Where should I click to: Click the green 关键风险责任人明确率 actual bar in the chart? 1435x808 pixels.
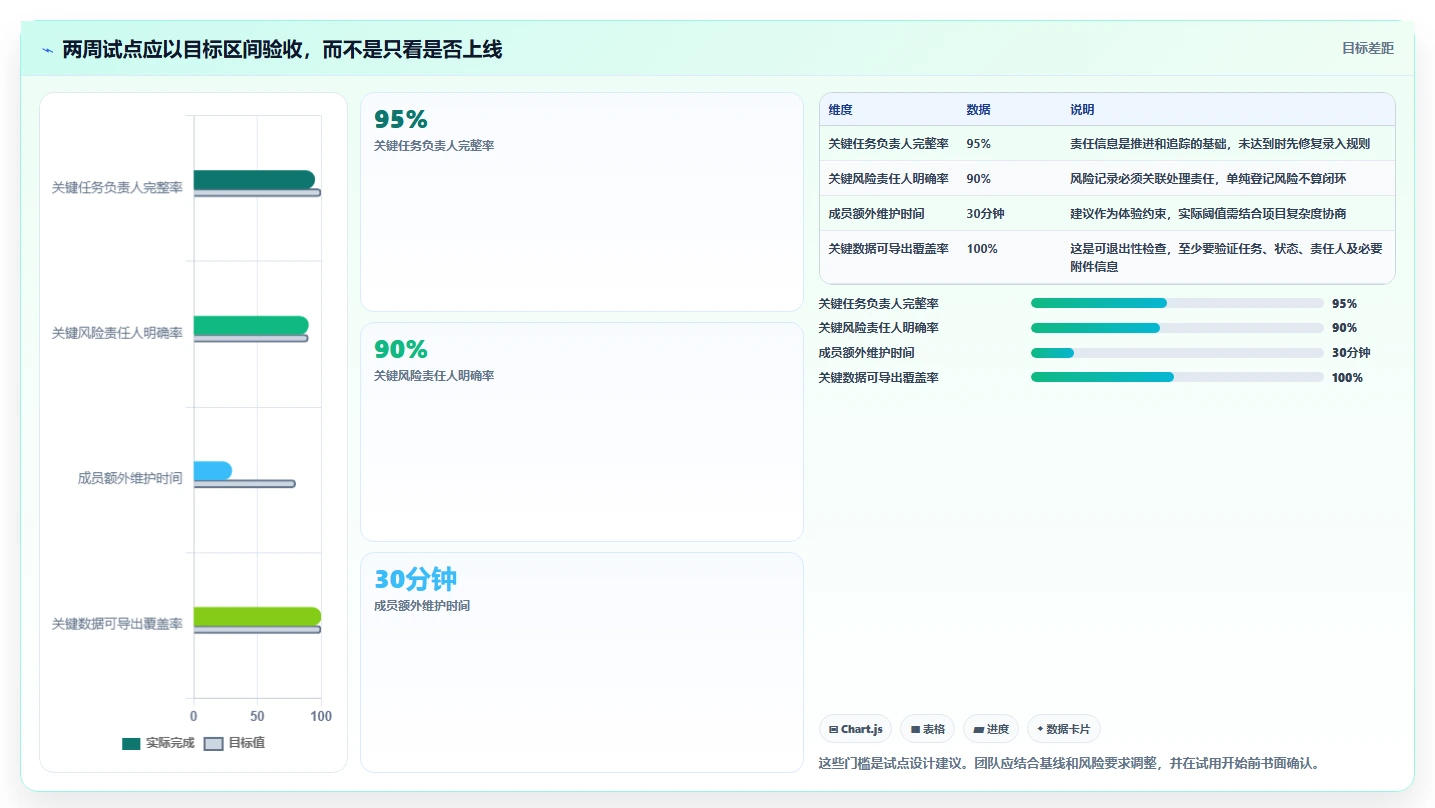pyautogui.click(x=251, y=326)
